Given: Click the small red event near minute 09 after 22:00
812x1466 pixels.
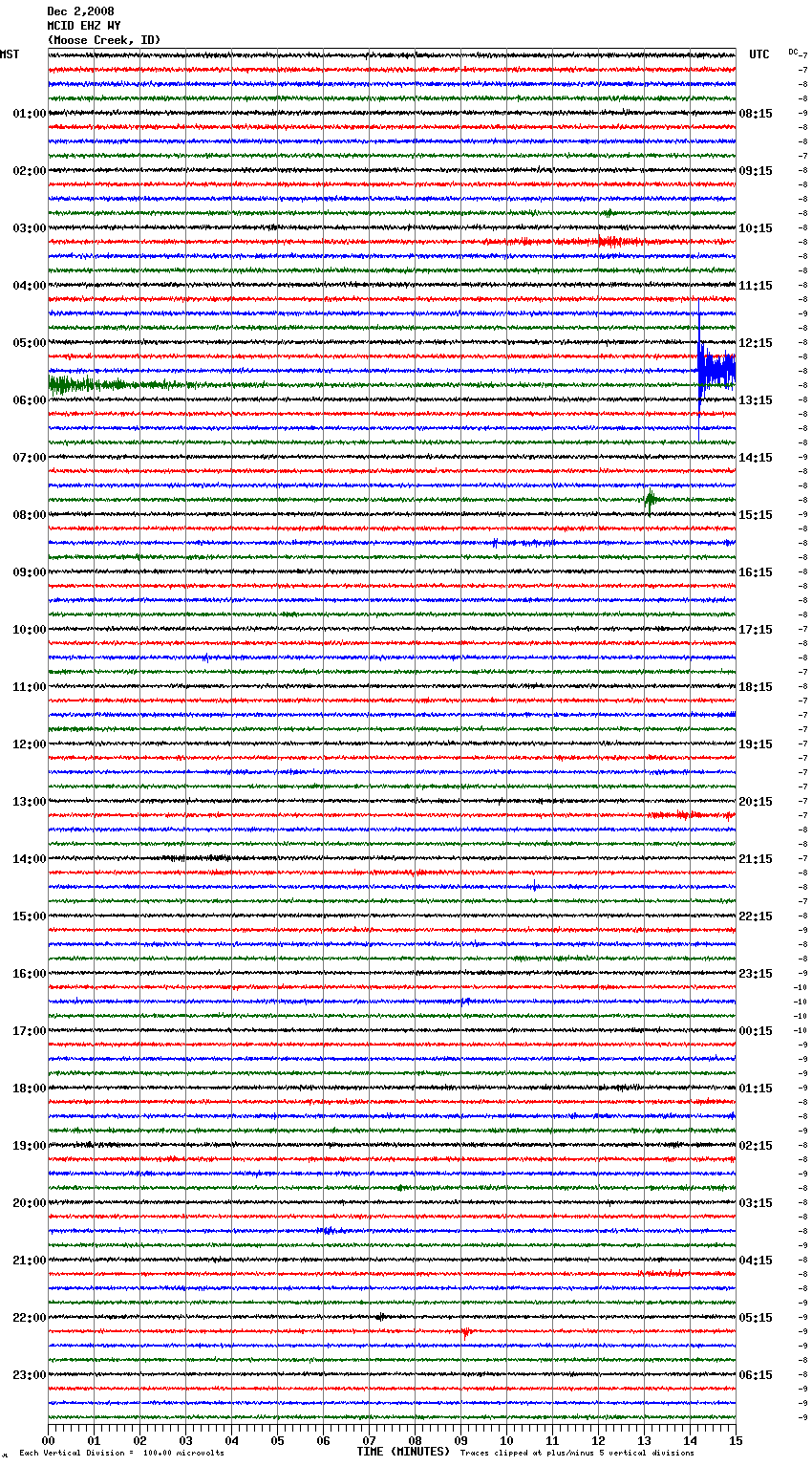Looking at the screenshot, I should coord(466,1331).
